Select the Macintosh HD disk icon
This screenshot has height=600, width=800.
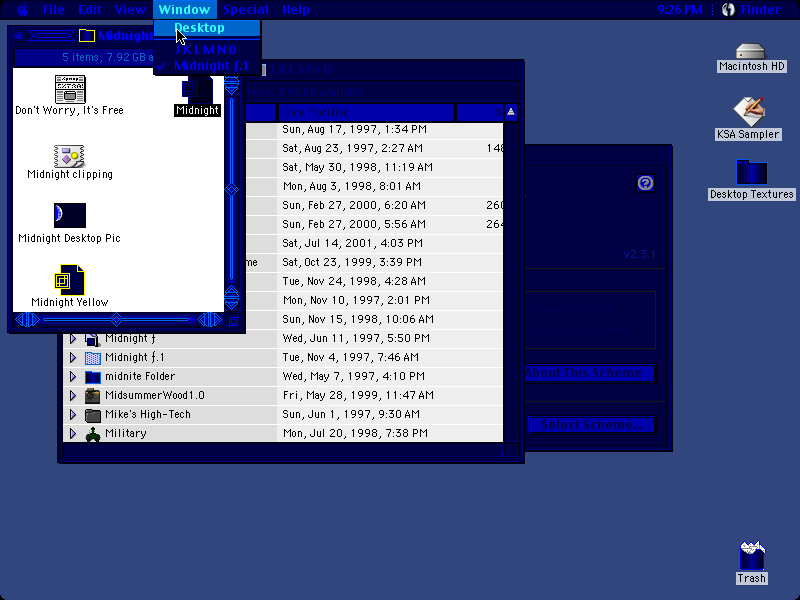pos(751,51)
